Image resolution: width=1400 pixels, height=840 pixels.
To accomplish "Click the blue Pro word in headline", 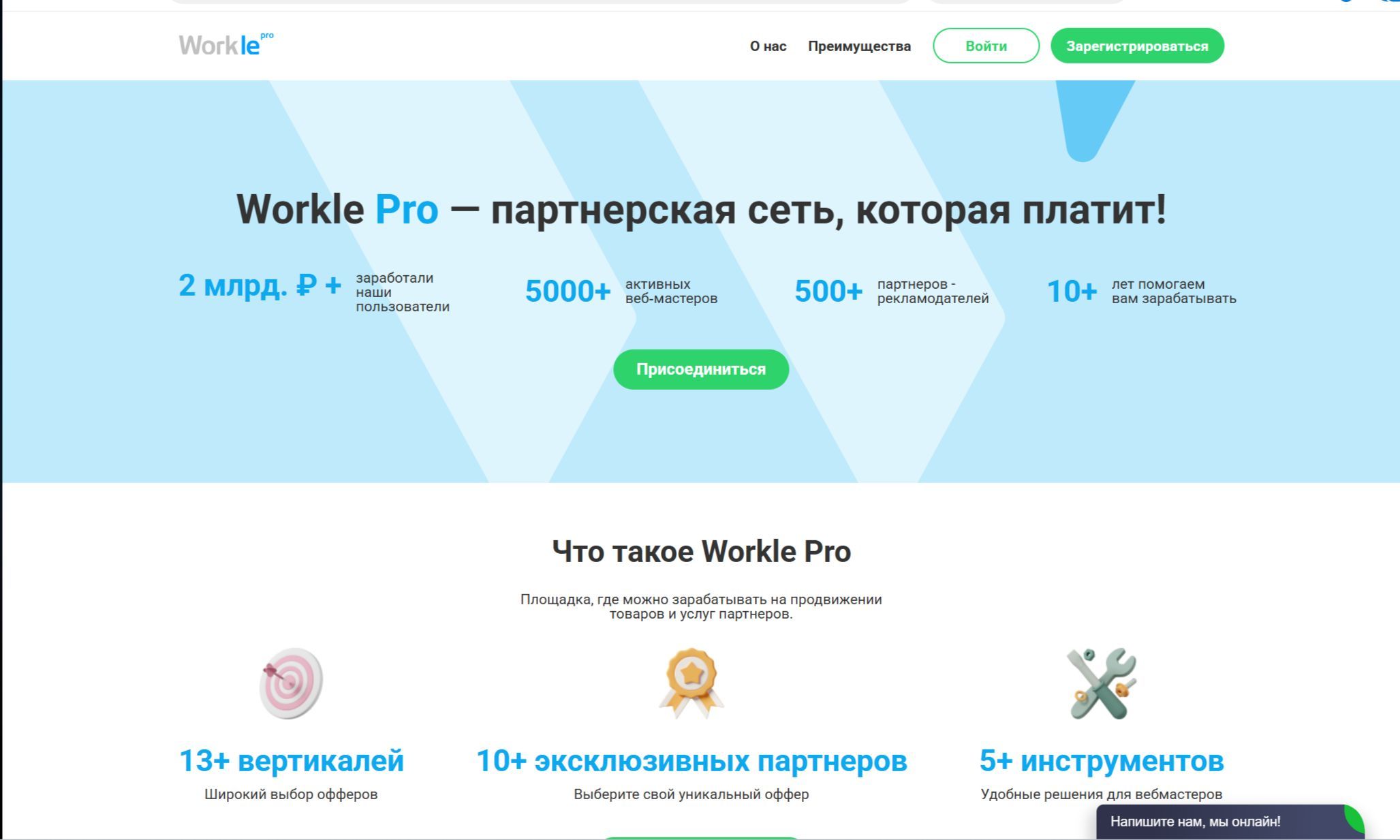I will pyautogui.click(x=407, y=209).
